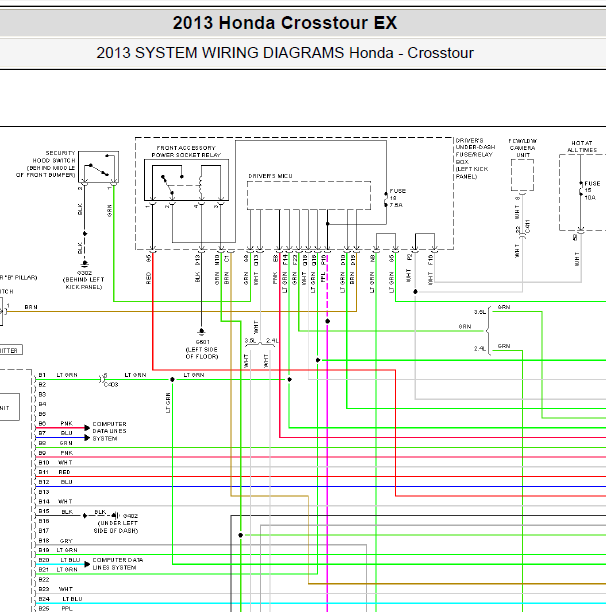Click the vertical PPL label on the dashed purple wire

coord(323,277)
